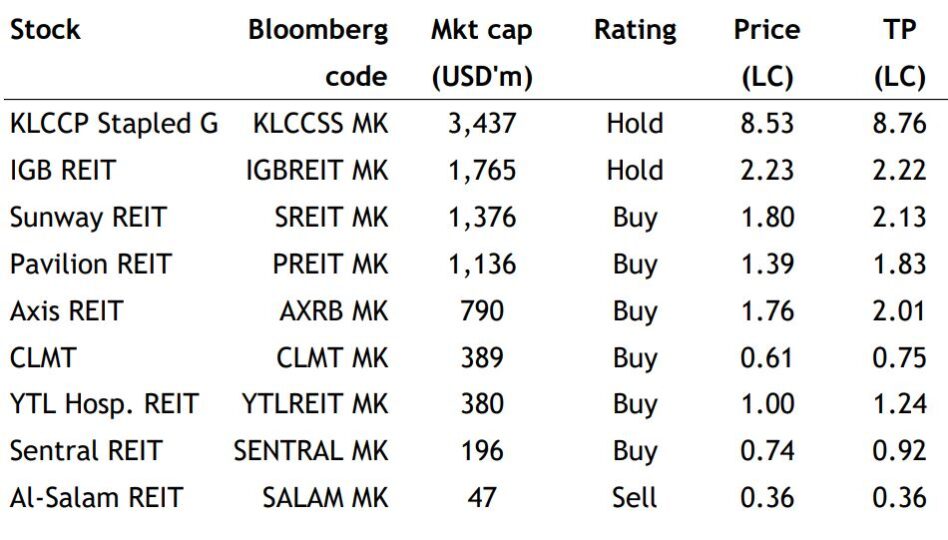
Task: Select the TP (LC) header
Action: tap(900, 53)
